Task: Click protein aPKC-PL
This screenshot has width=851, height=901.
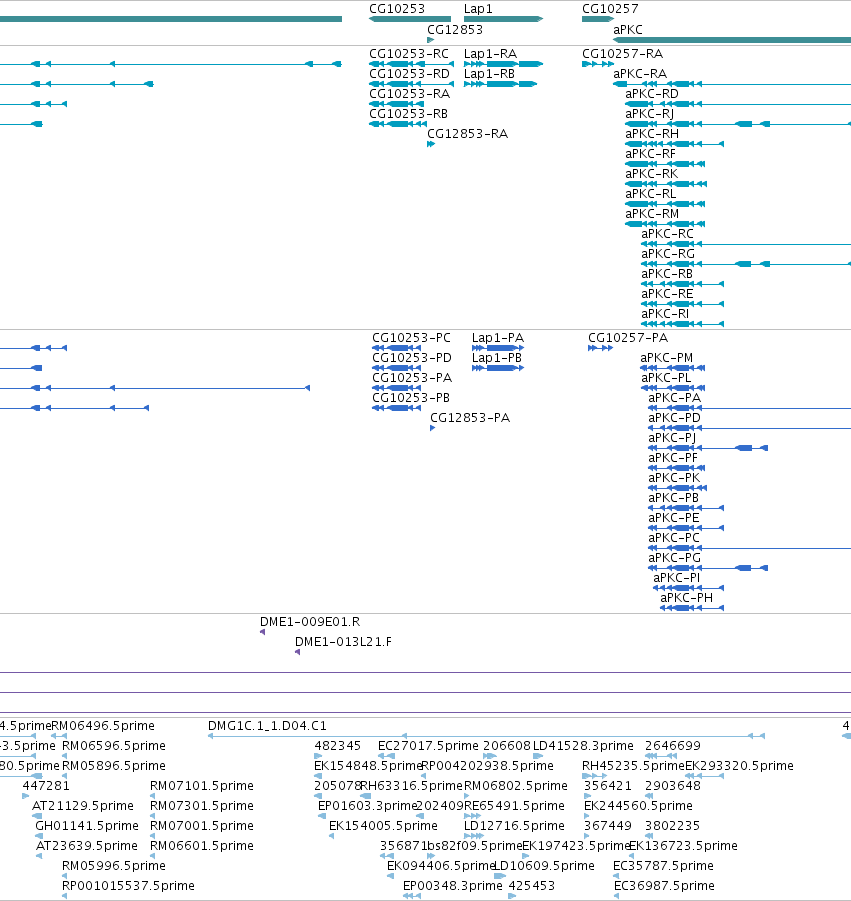Action: tap(666, 378)
